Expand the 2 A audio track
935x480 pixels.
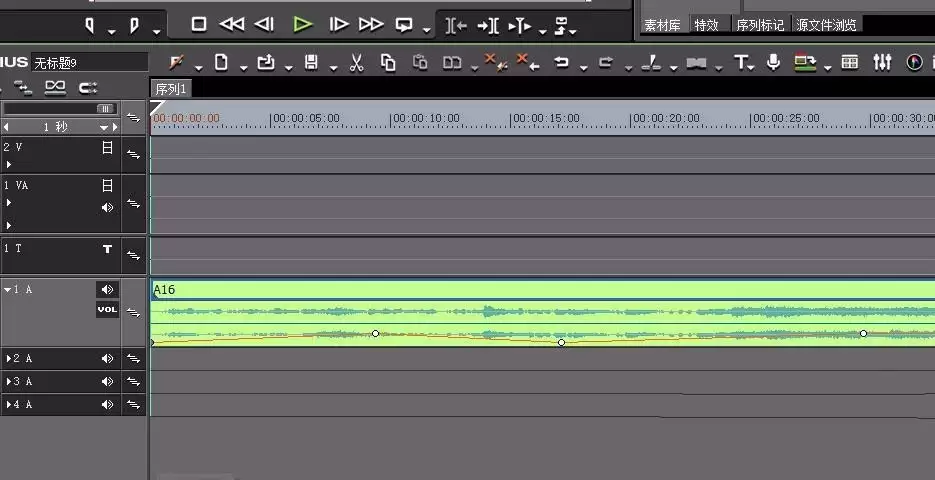tap(9, 358)
